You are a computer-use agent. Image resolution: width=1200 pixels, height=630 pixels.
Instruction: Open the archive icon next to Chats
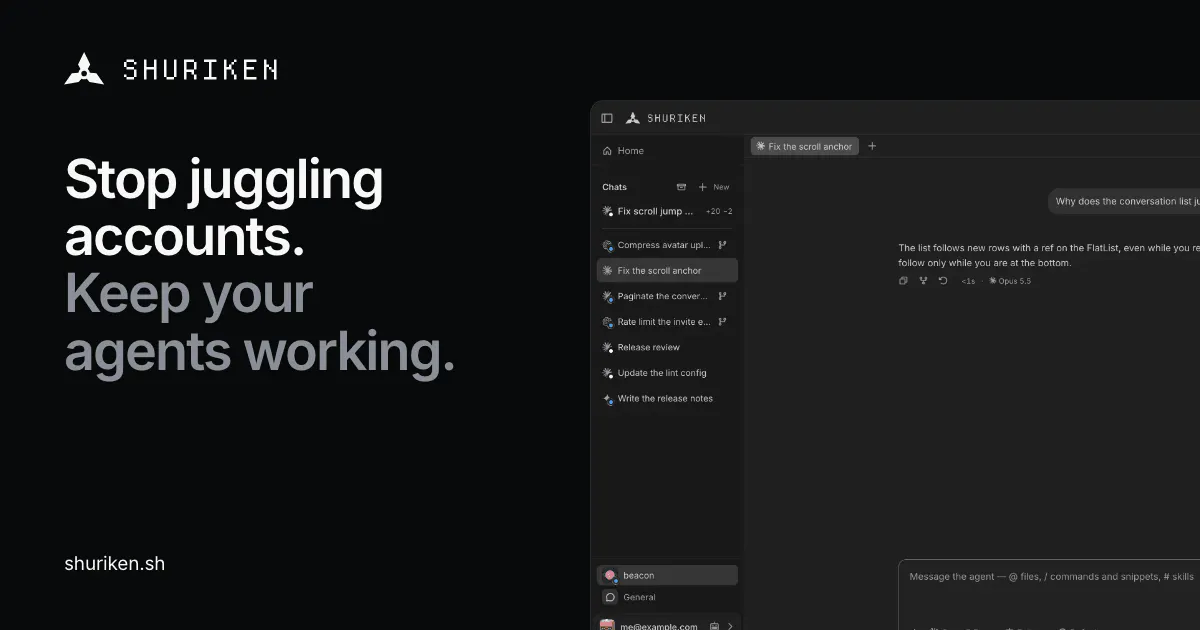(681, 187)
